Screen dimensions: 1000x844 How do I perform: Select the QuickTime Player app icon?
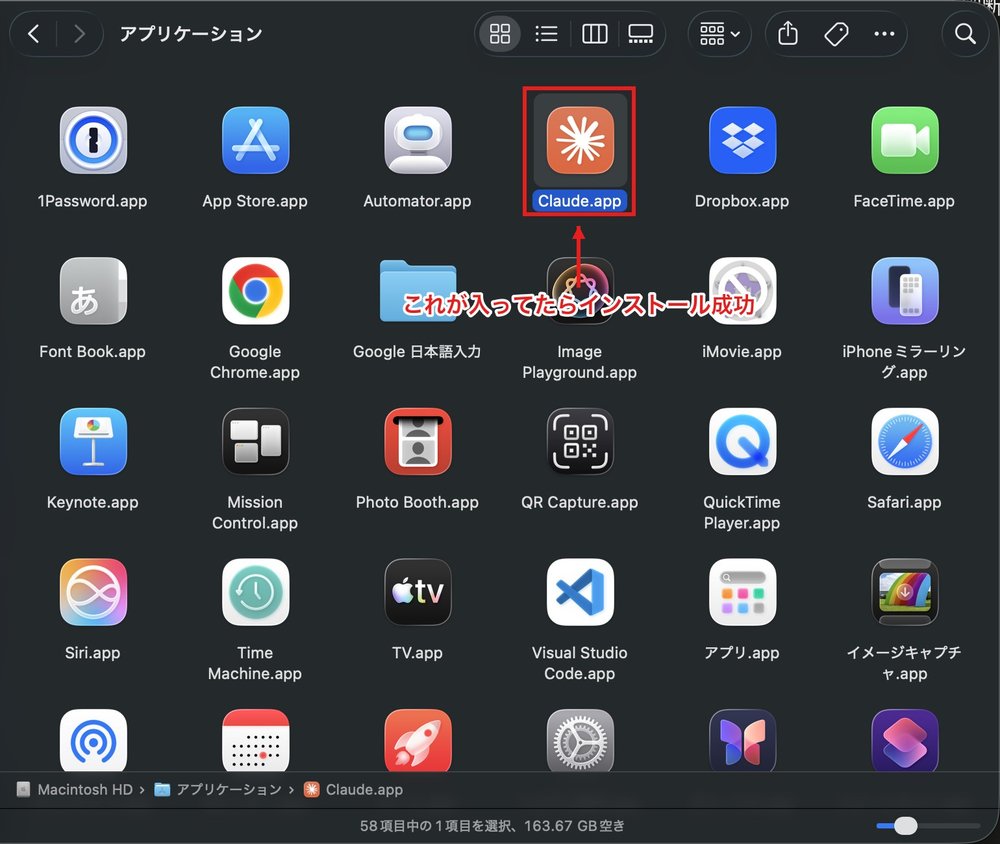(742, 441)
